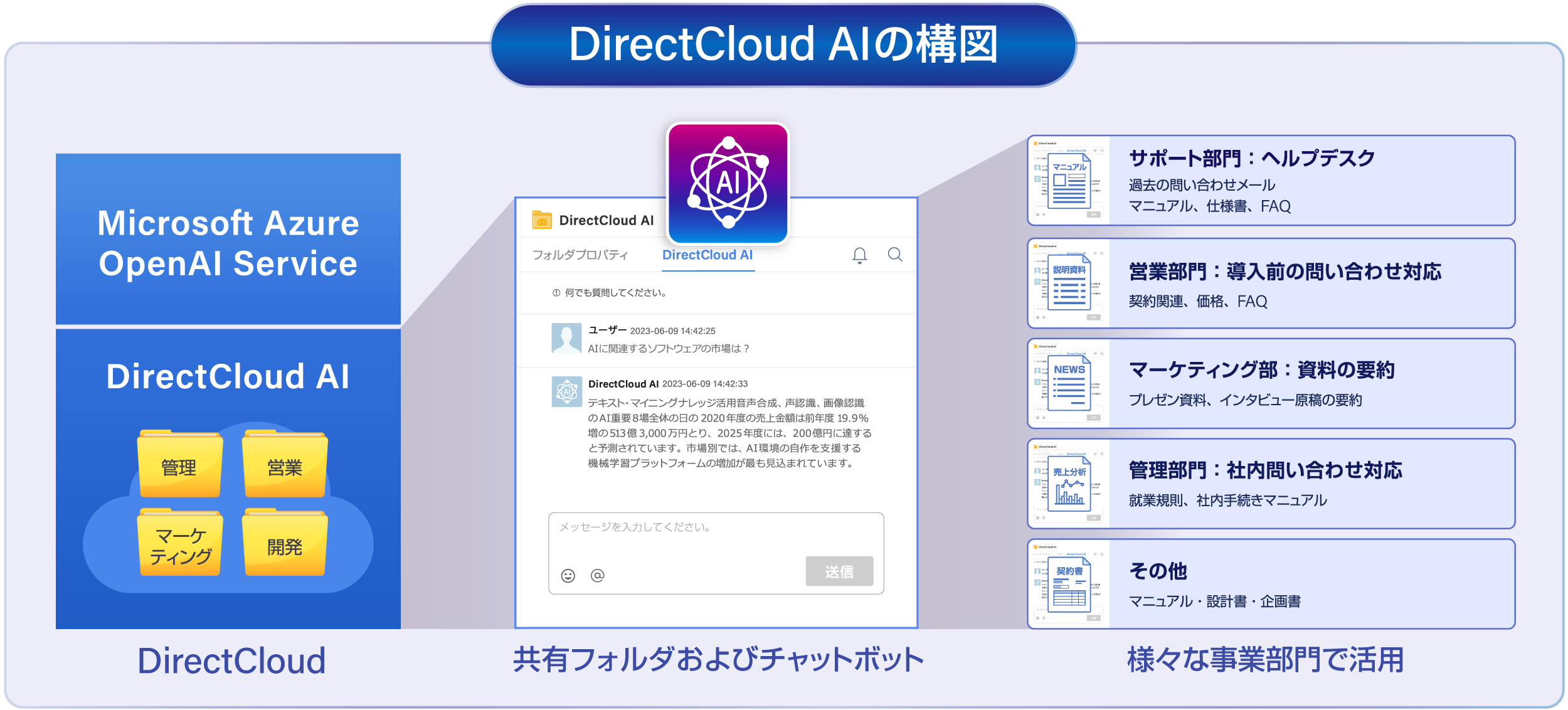Open the マーケティング folder
The height and width of the screenshot is (710, 1568).
180,542
